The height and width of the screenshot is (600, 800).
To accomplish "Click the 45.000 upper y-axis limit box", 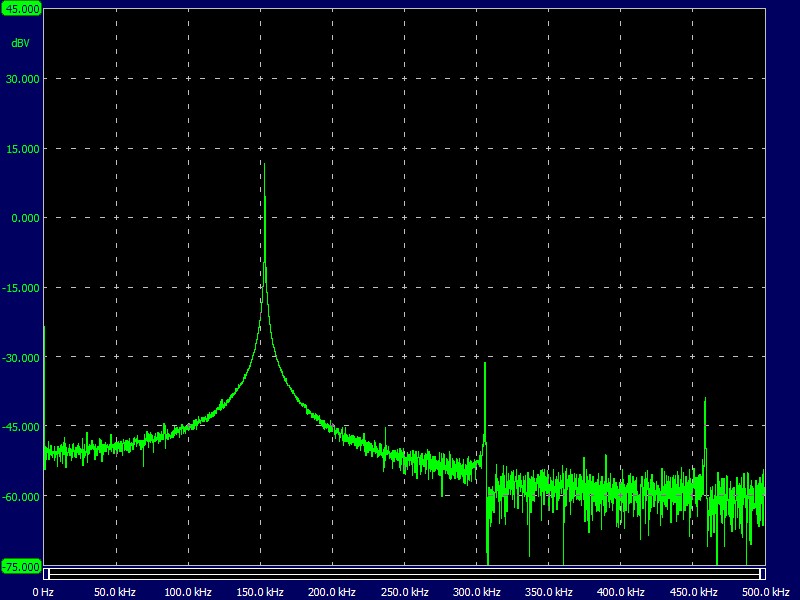I will [x=21, y=9].
